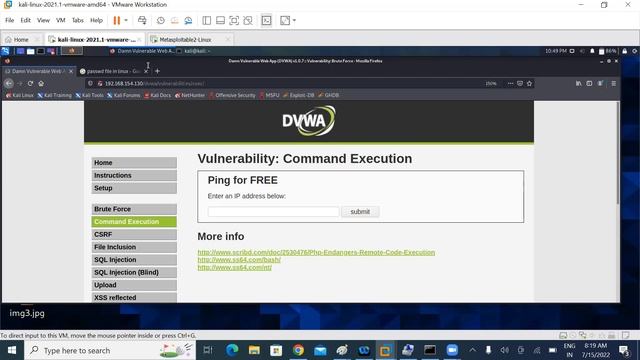Open the SQL Injection page
The image size is (640, 360).
pos(134,260)
